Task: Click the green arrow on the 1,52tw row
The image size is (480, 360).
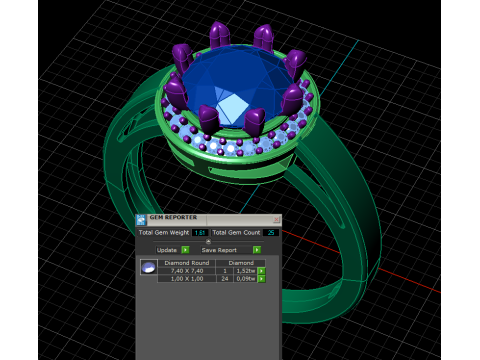Action: point(262,271)
